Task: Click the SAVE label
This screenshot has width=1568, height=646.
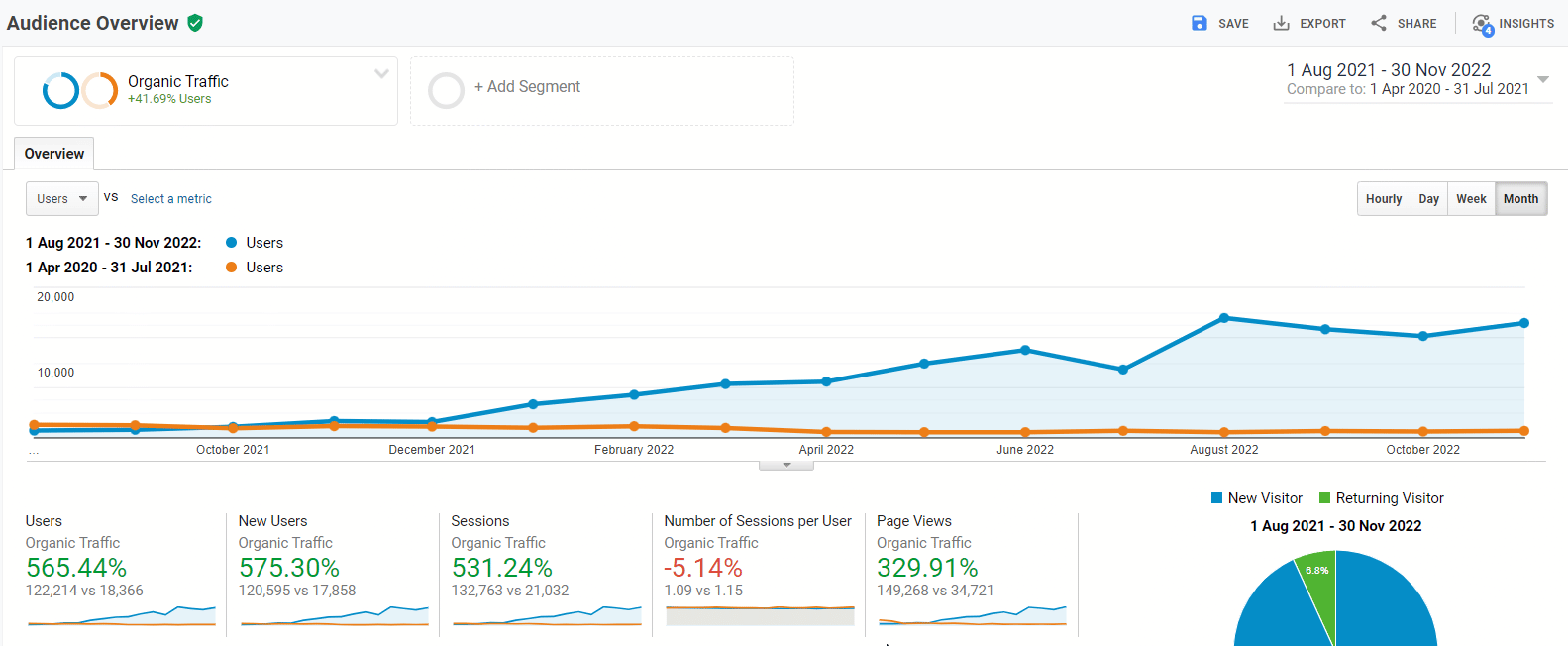Action: (1233, 24)
